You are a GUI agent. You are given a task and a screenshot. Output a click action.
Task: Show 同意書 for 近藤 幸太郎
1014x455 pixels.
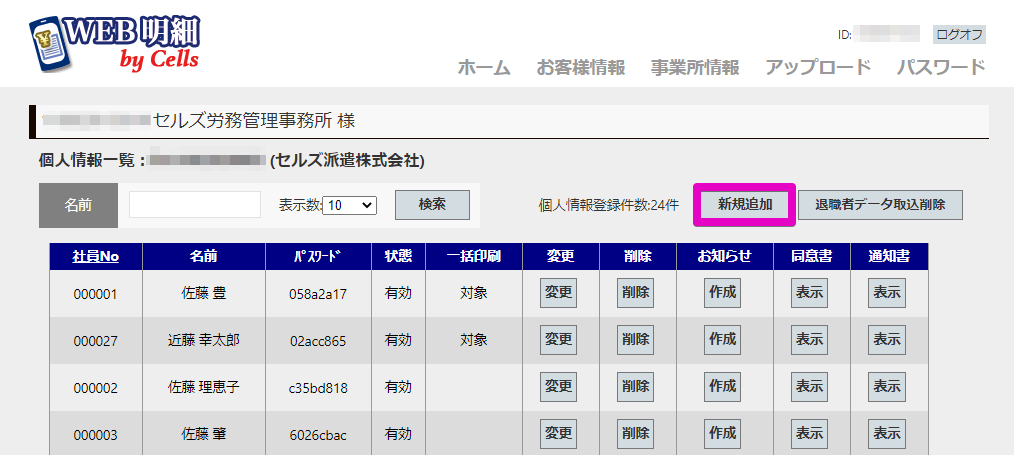coord(810,340)
